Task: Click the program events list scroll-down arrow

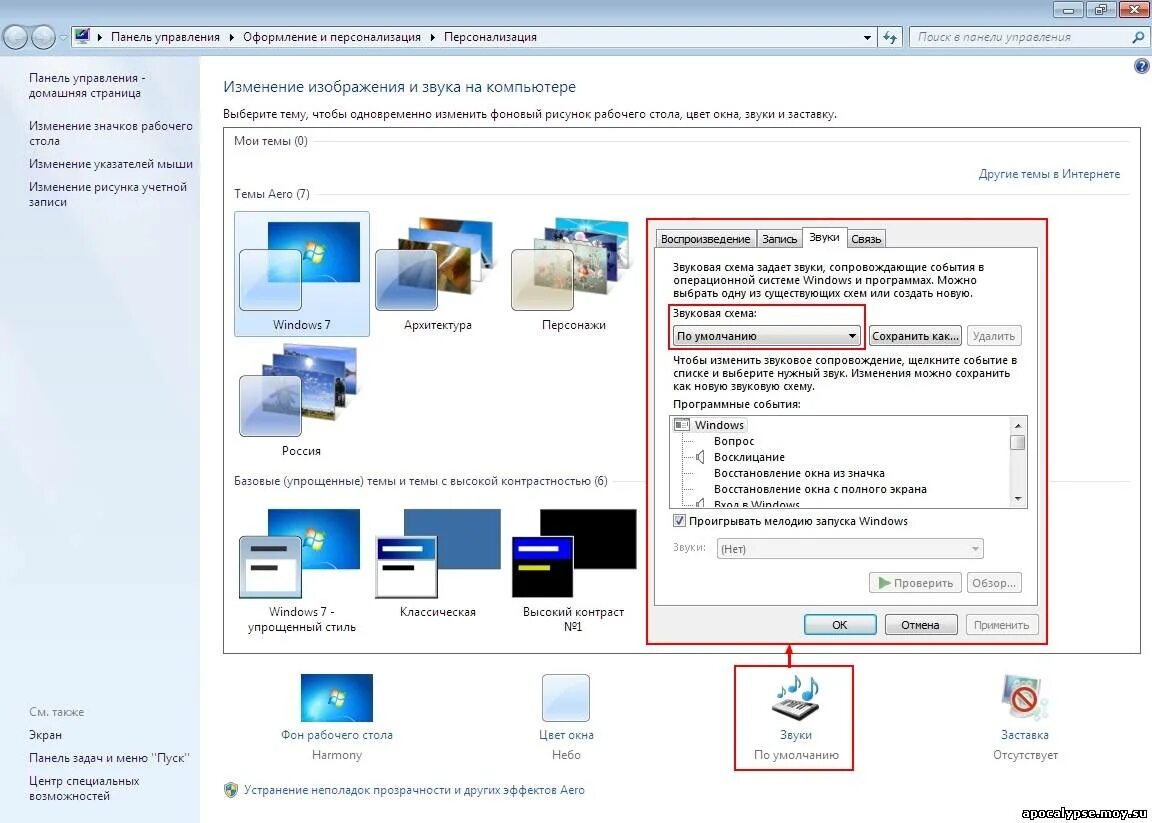Action: (x=1018, y=499)
